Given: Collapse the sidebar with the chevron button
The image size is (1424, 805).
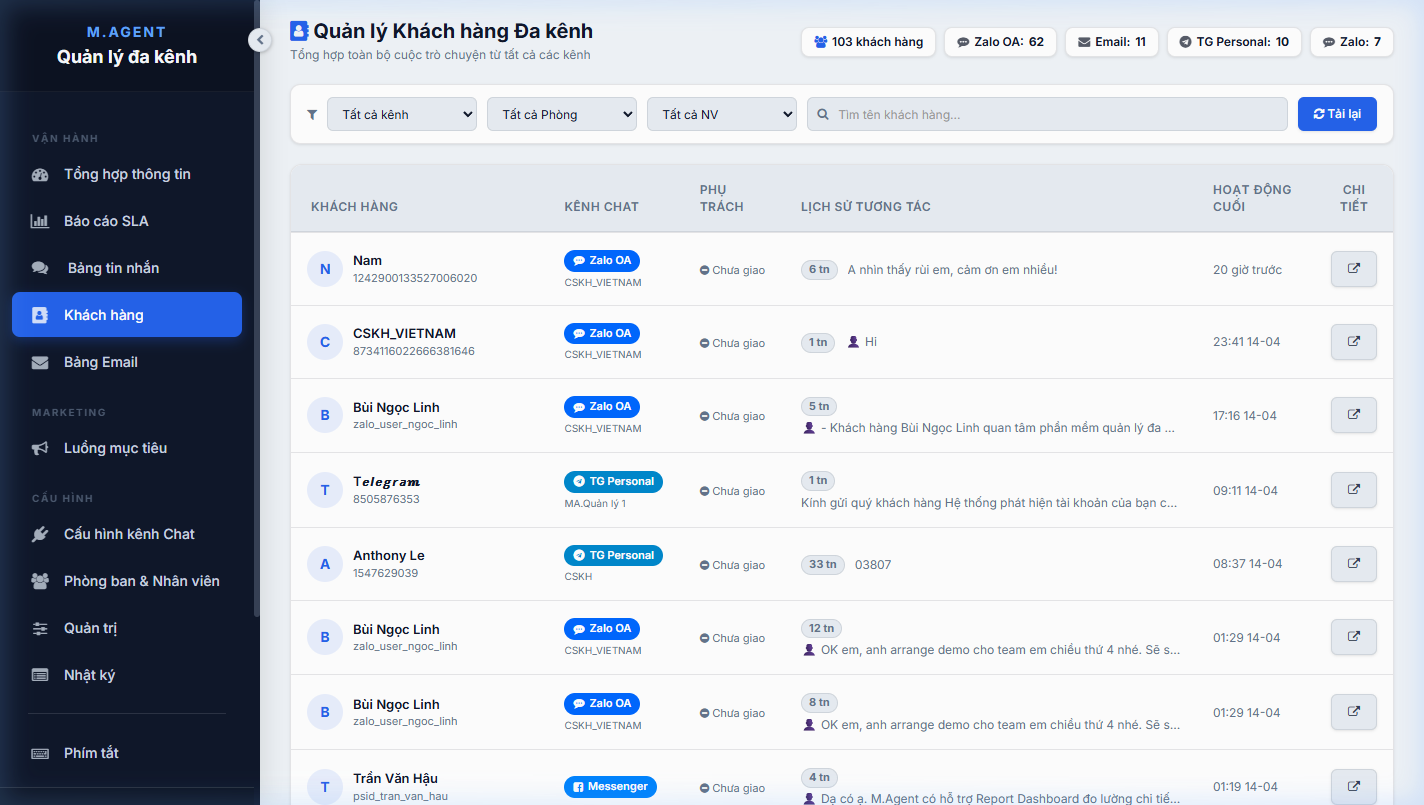Looking at the screenshot, I should pos(259,40).
